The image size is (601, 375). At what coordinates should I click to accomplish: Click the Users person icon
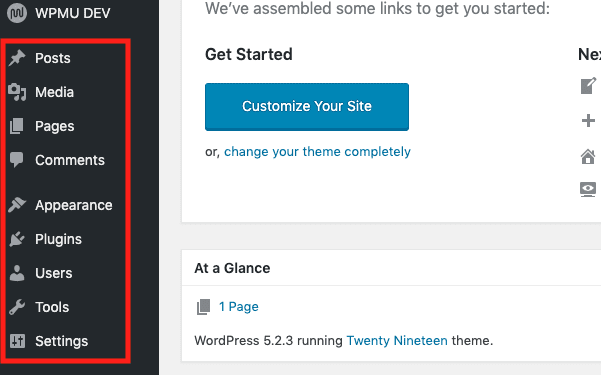(17, 273)
